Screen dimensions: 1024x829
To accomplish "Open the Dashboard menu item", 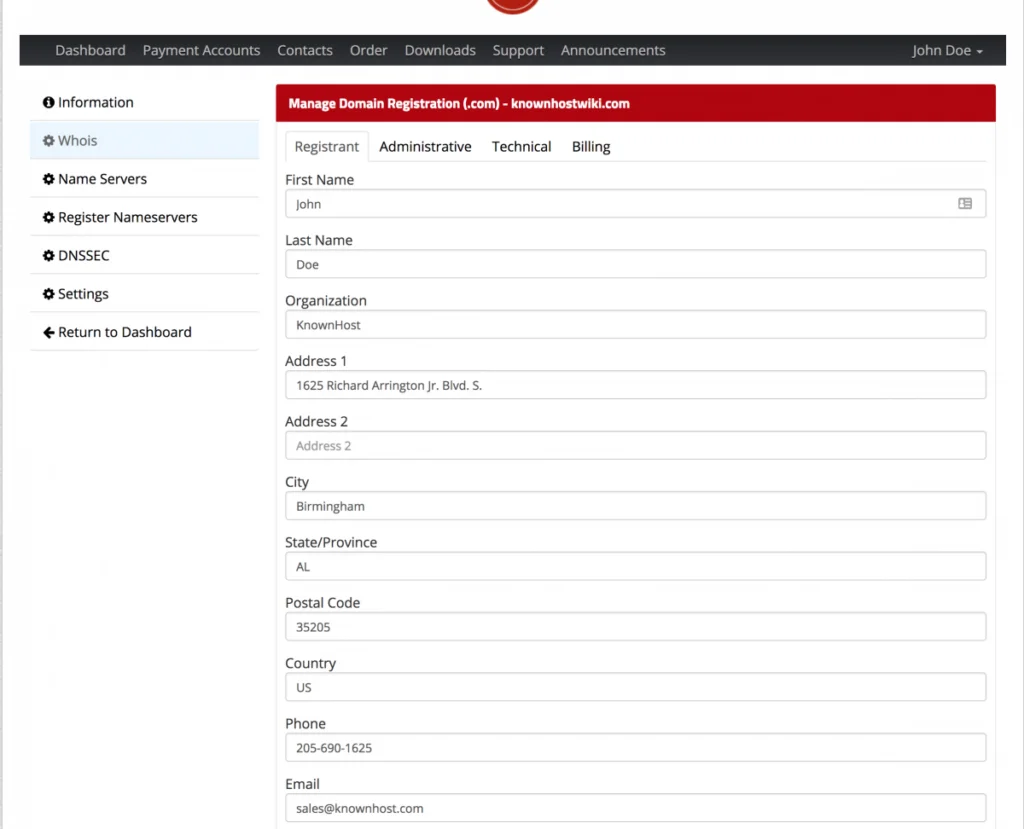I will pos(90,50).
